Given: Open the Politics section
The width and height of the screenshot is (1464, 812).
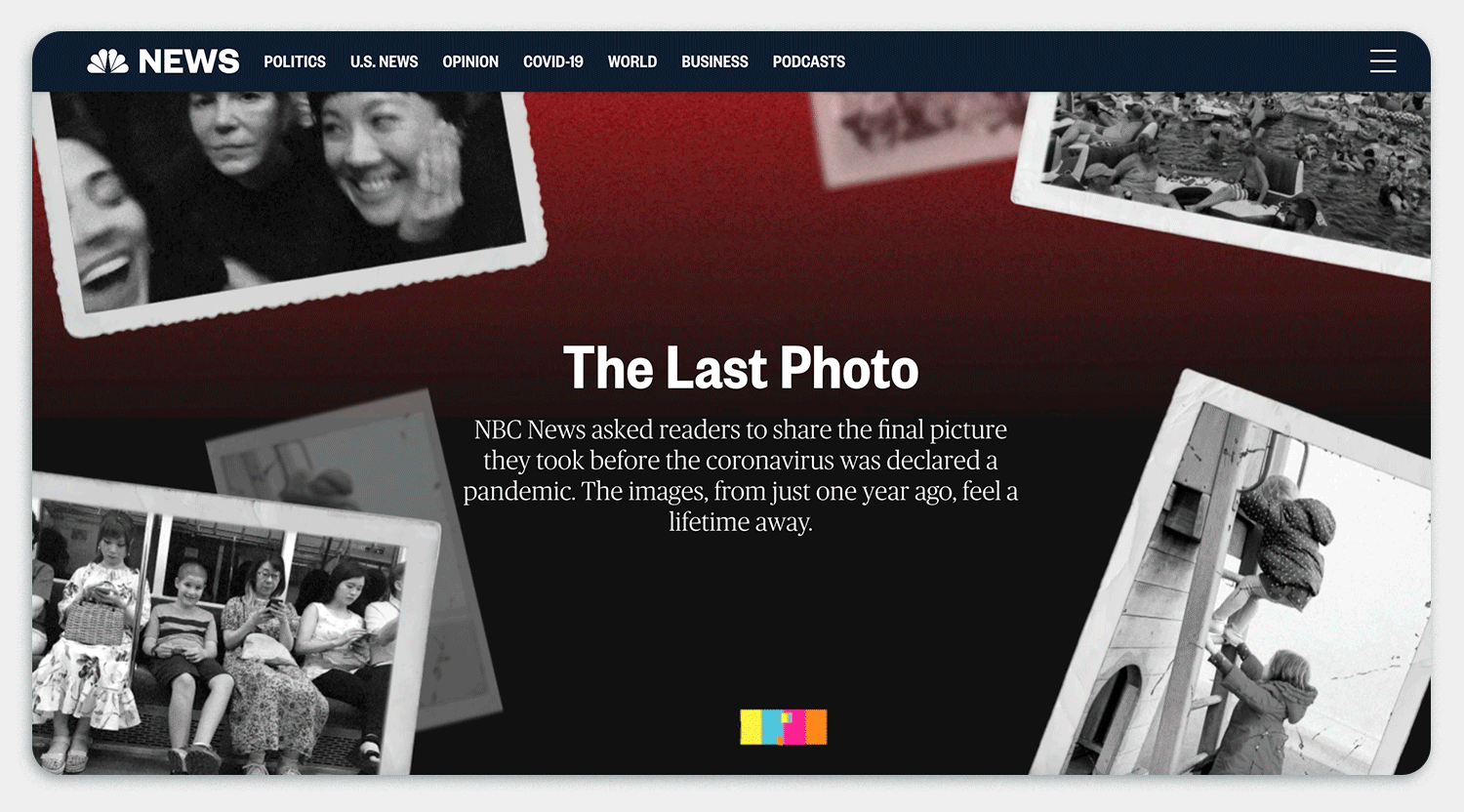Looking at the screenshot, I should 295,61.
